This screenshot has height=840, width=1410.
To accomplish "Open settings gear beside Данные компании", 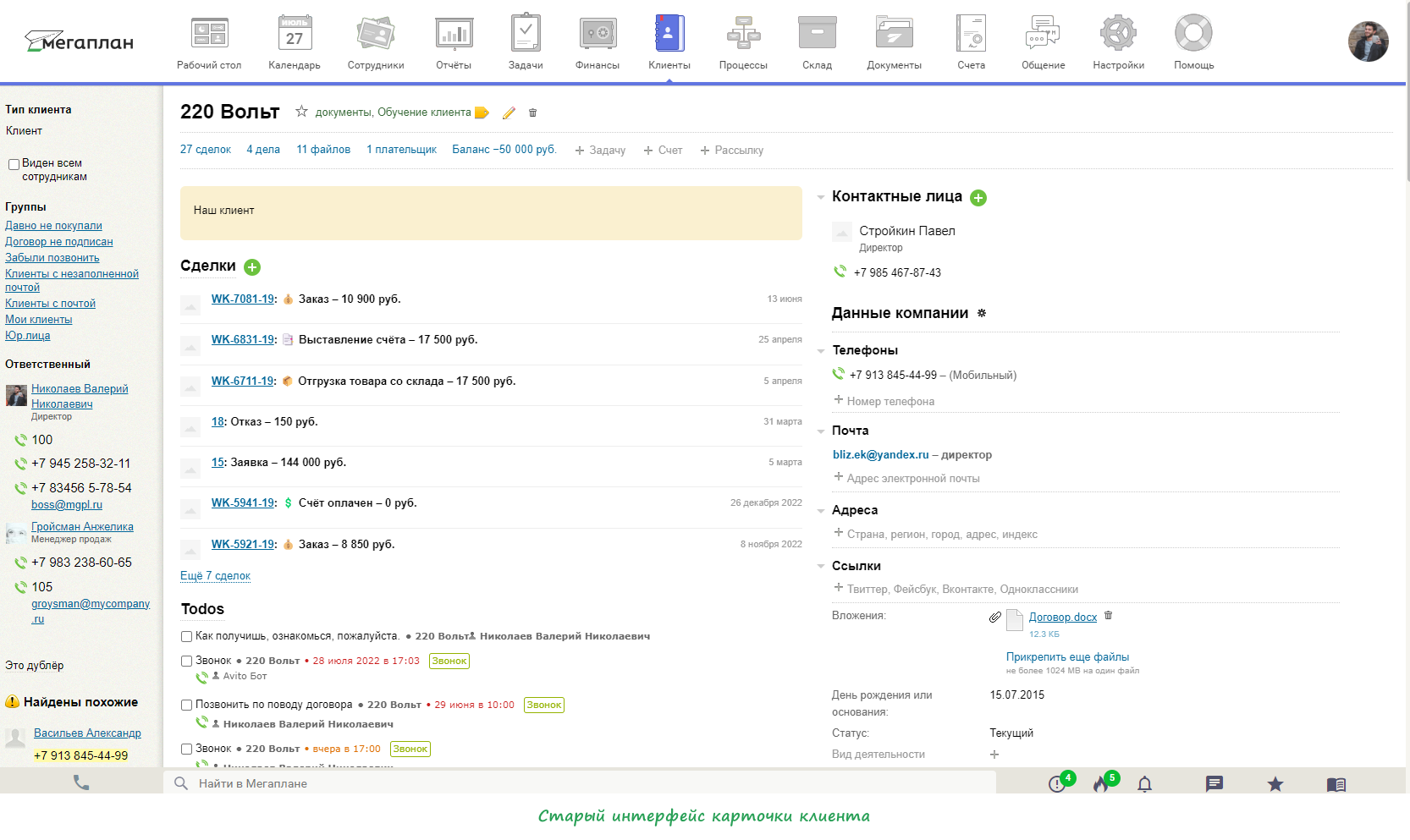I will pos(982,313).
